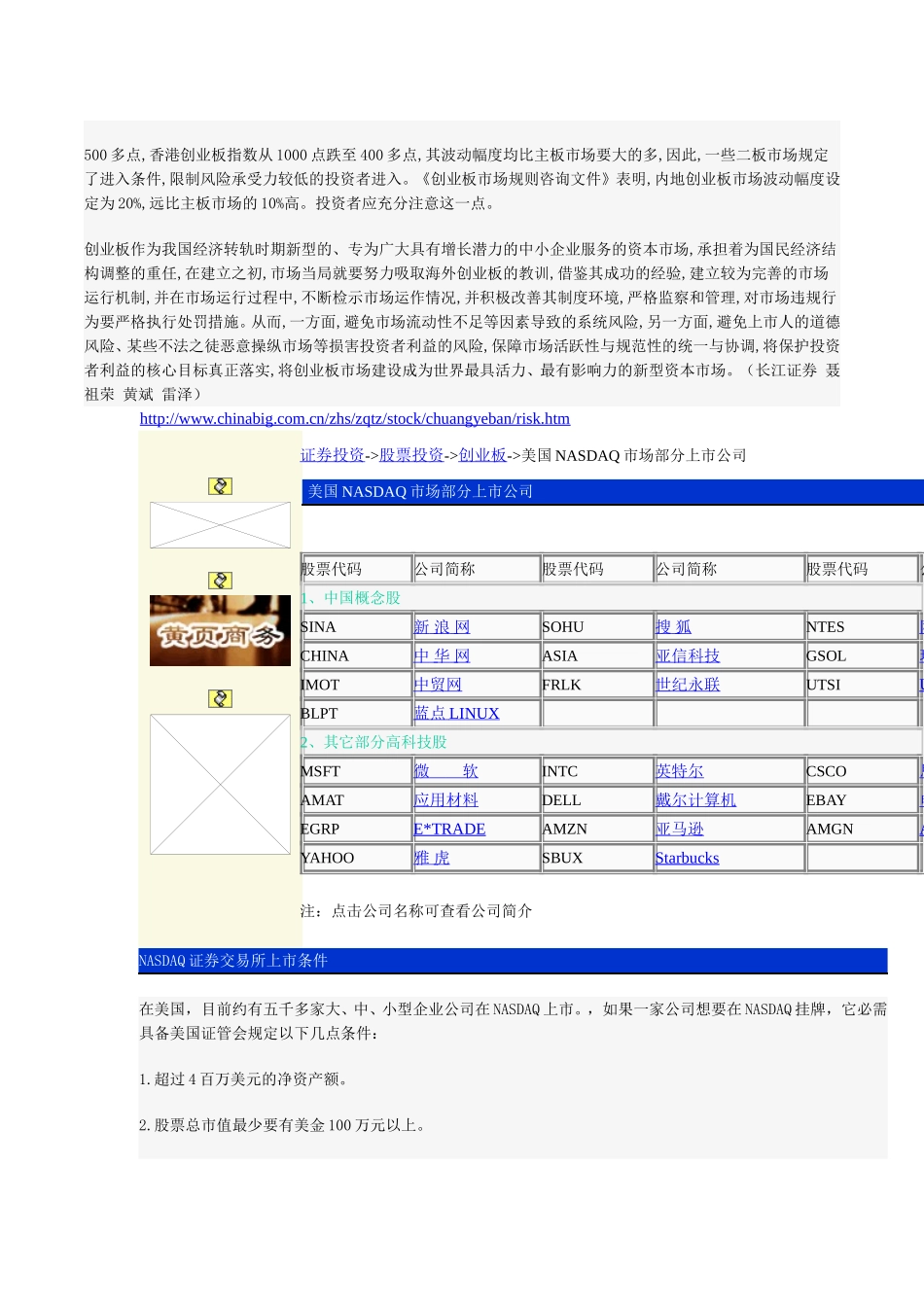
Task: Follow the 股票投资 breadcrumb link
Action: coord(411,455)
